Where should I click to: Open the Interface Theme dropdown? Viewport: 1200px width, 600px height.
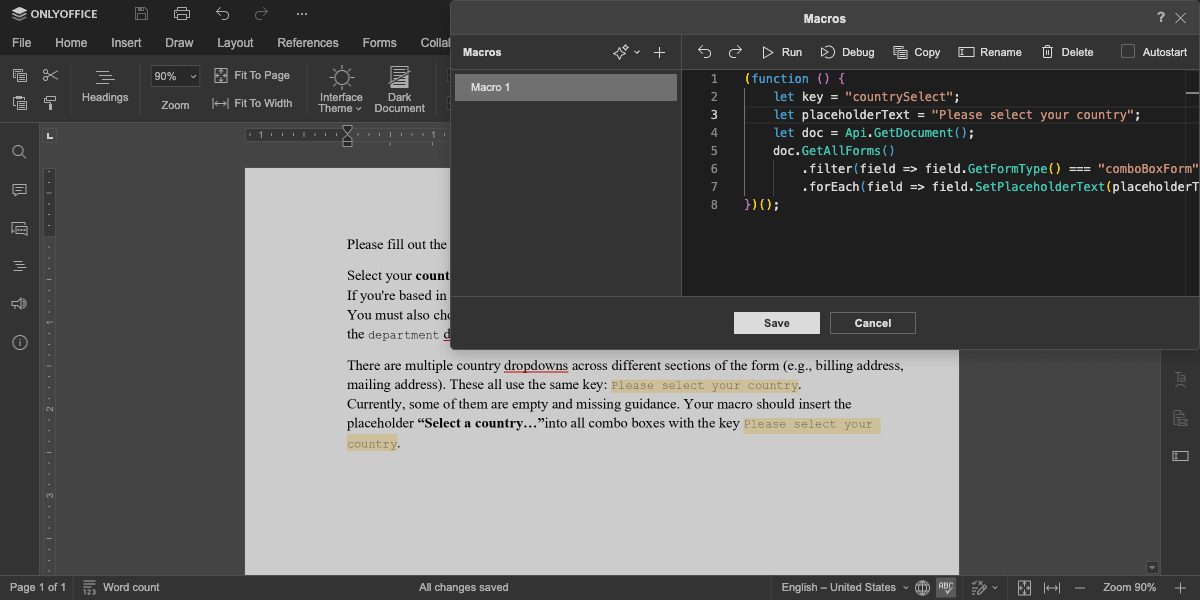click(341, 90)
